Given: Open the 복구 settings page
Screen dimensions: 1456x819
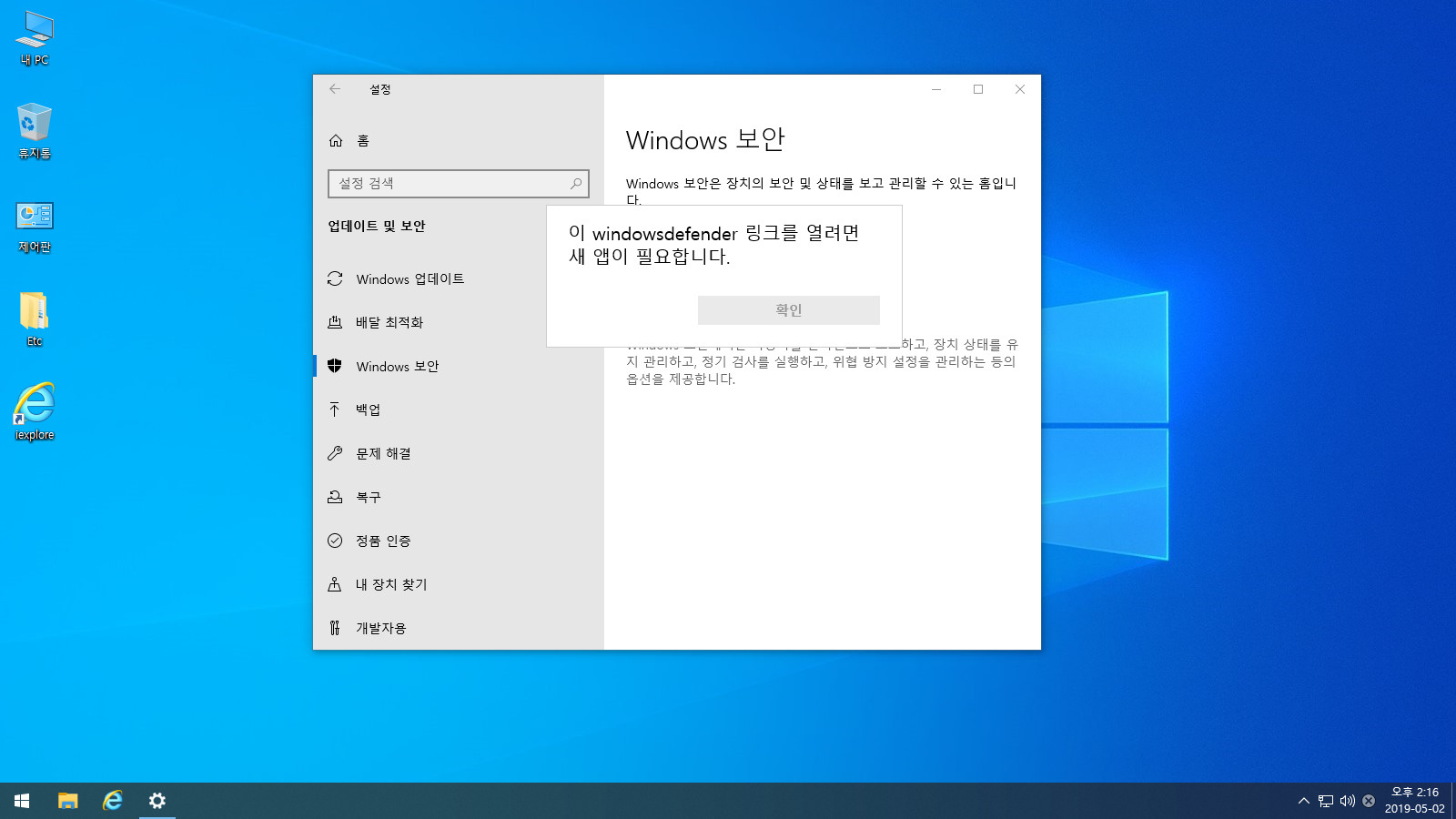Looking at the screenshot, I should tap(459, 497).
